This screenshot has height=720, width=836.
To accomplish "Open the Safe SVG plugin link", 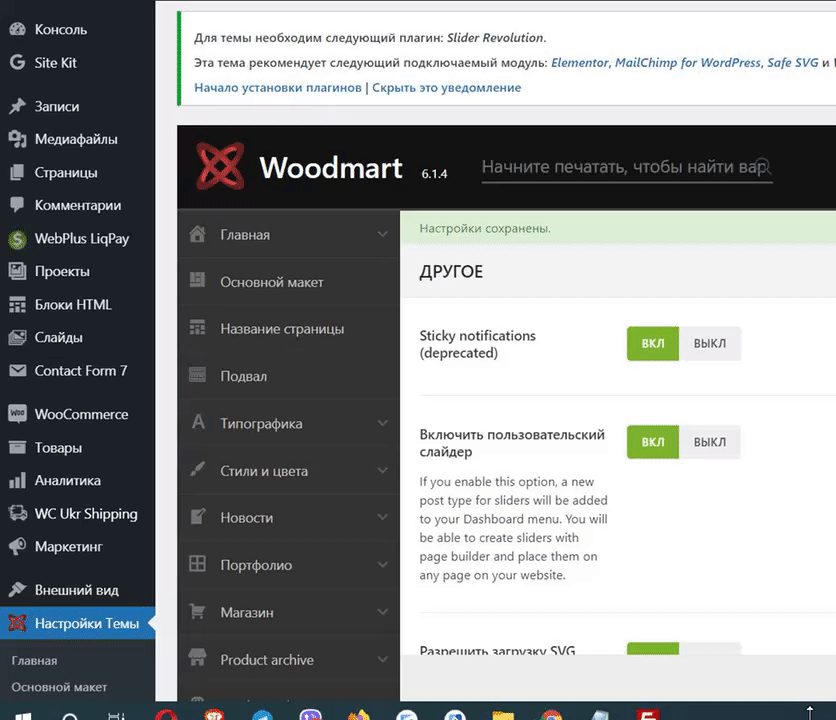I will pos(792,62).
